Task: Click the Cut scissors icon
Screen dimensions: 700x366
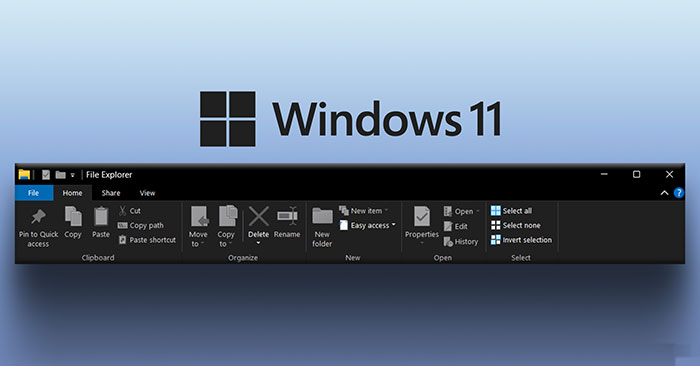Action: pyautogui.click(x=122, y=211)
